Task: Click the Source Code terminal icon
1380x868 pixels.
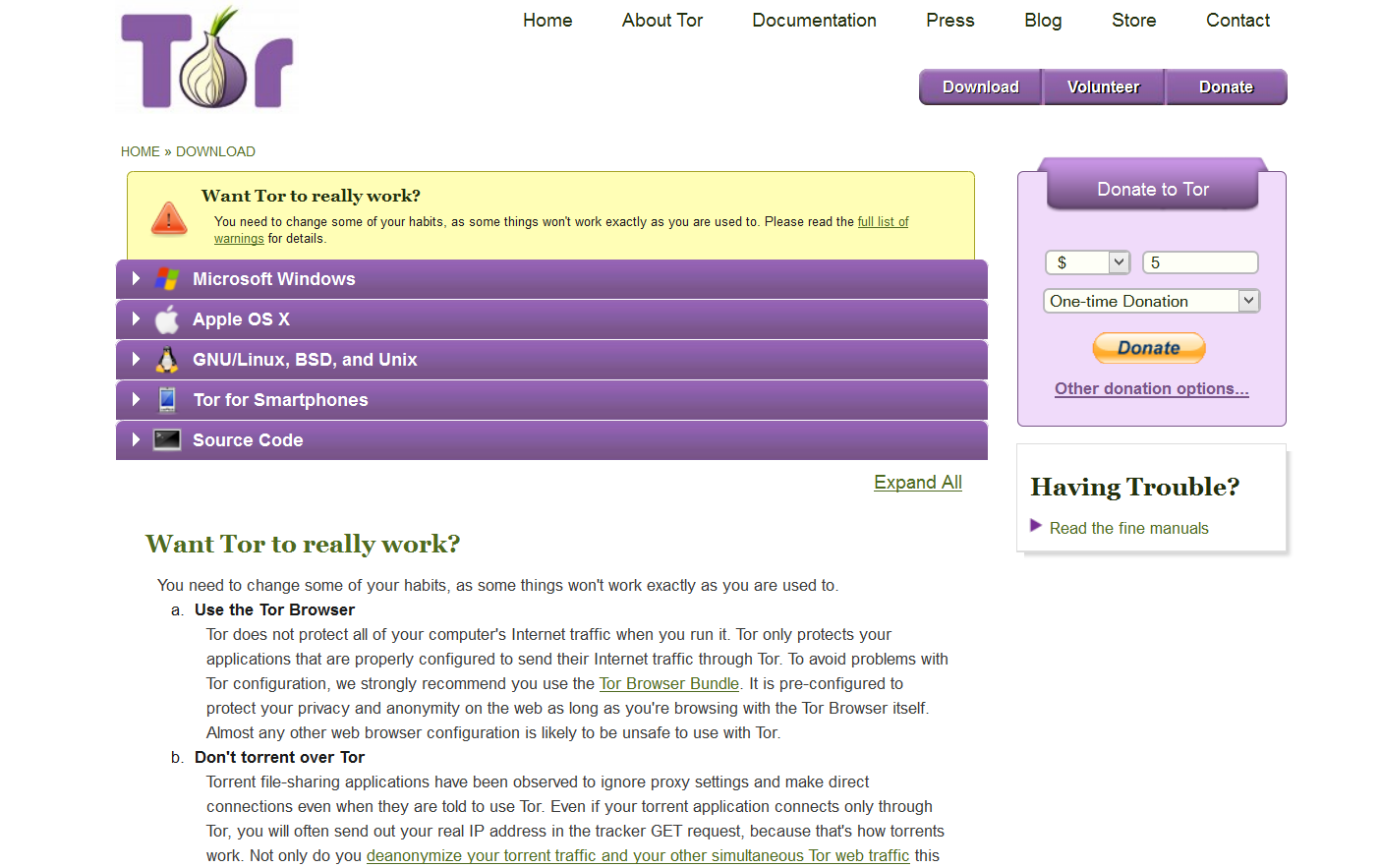Action: (167, 440)
